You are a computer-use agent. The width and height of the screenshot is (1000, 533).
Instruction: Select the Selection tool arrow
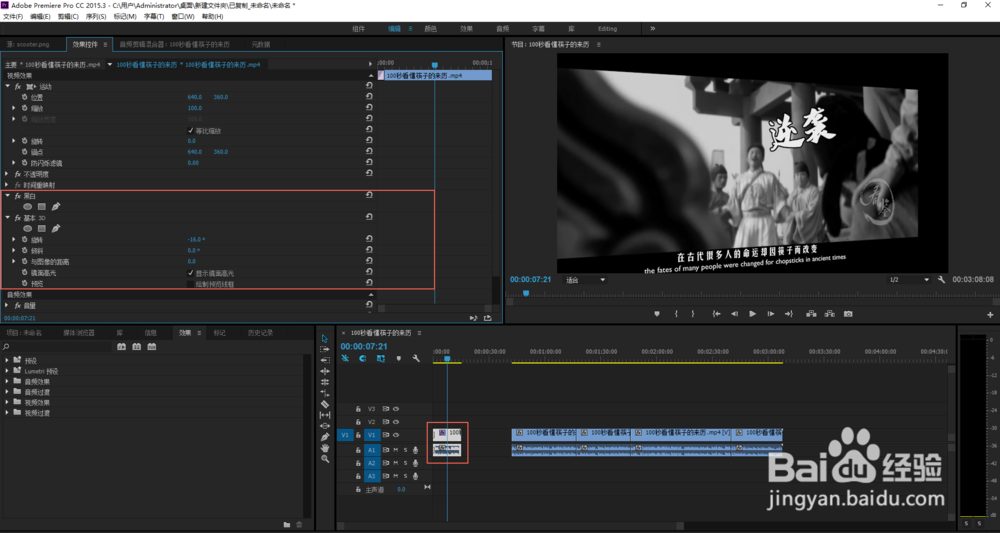[325, 338]
